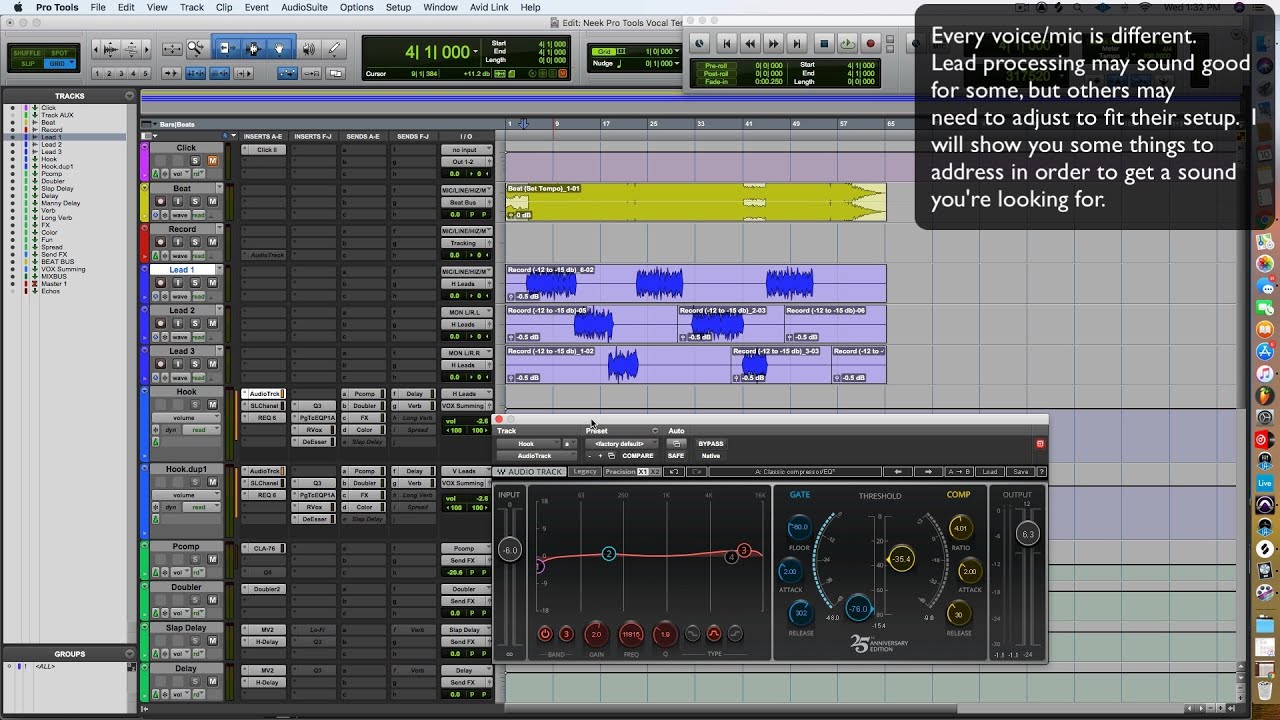The height and width of the screenshot is (720, 1280).
Task: Click the Legacy button in AudioTrack
Action: pos(585,472)
